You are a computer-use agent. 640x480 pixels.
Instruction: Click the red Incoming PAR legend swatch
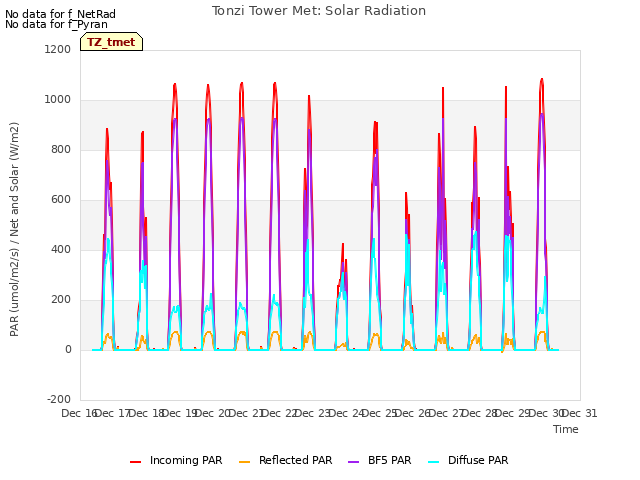[x=136, y=462]
